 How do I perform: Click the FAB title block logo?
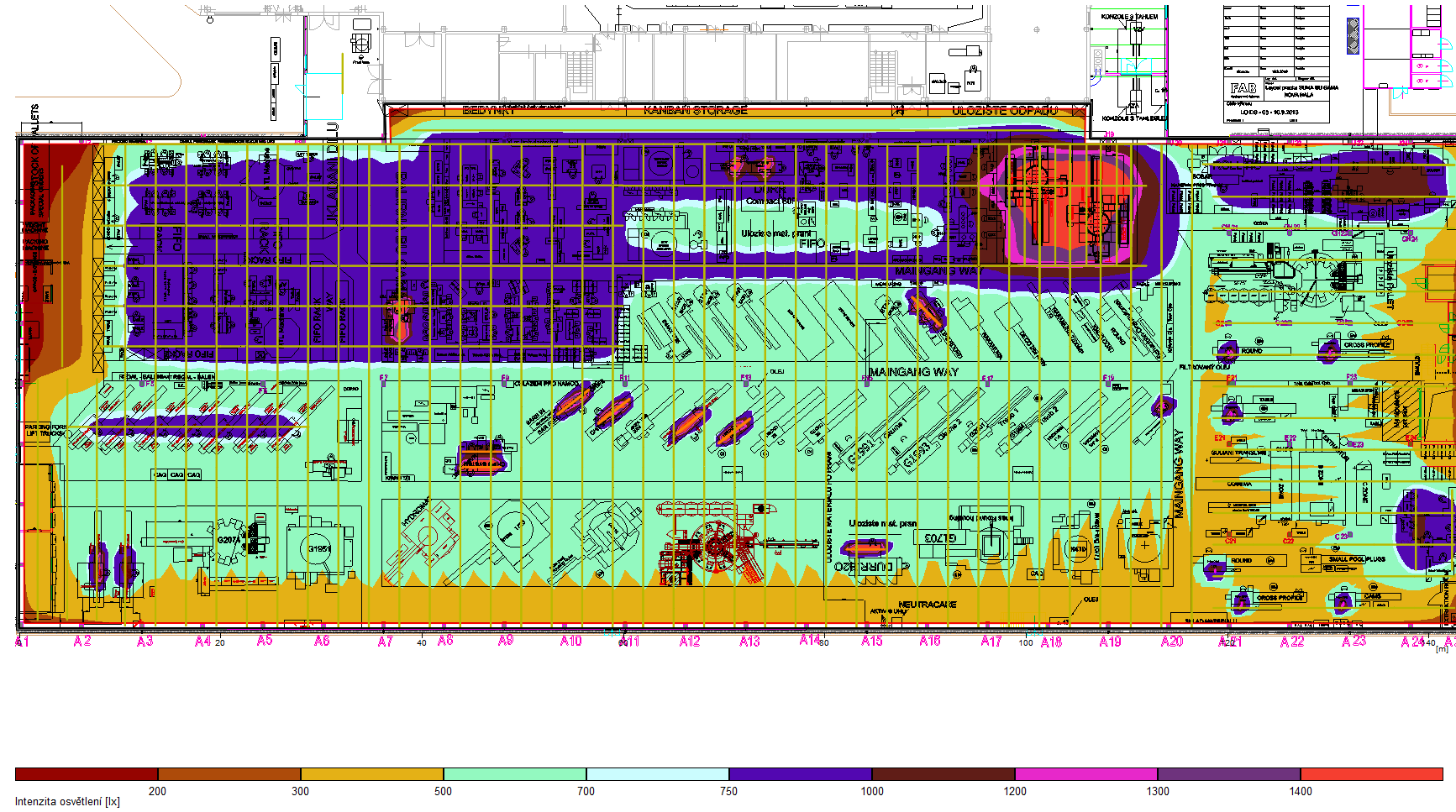pos(1243,88)
